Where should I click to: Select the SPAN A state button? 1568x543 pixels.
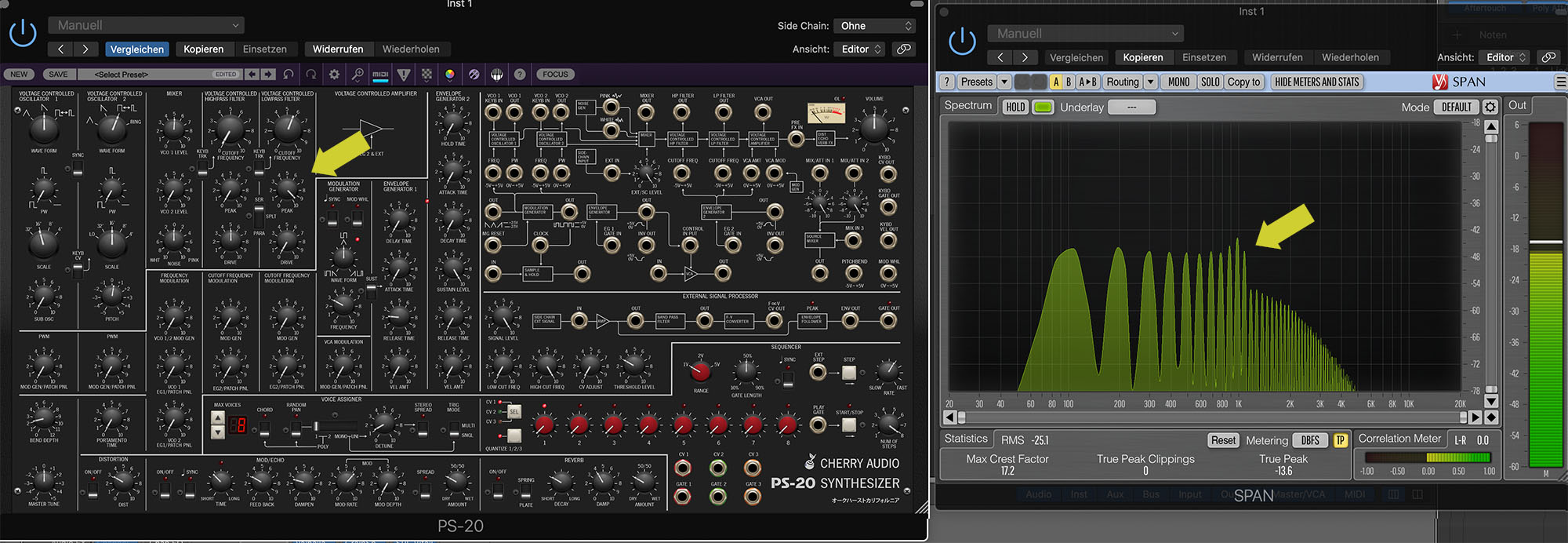click(x=1055, y=82)
